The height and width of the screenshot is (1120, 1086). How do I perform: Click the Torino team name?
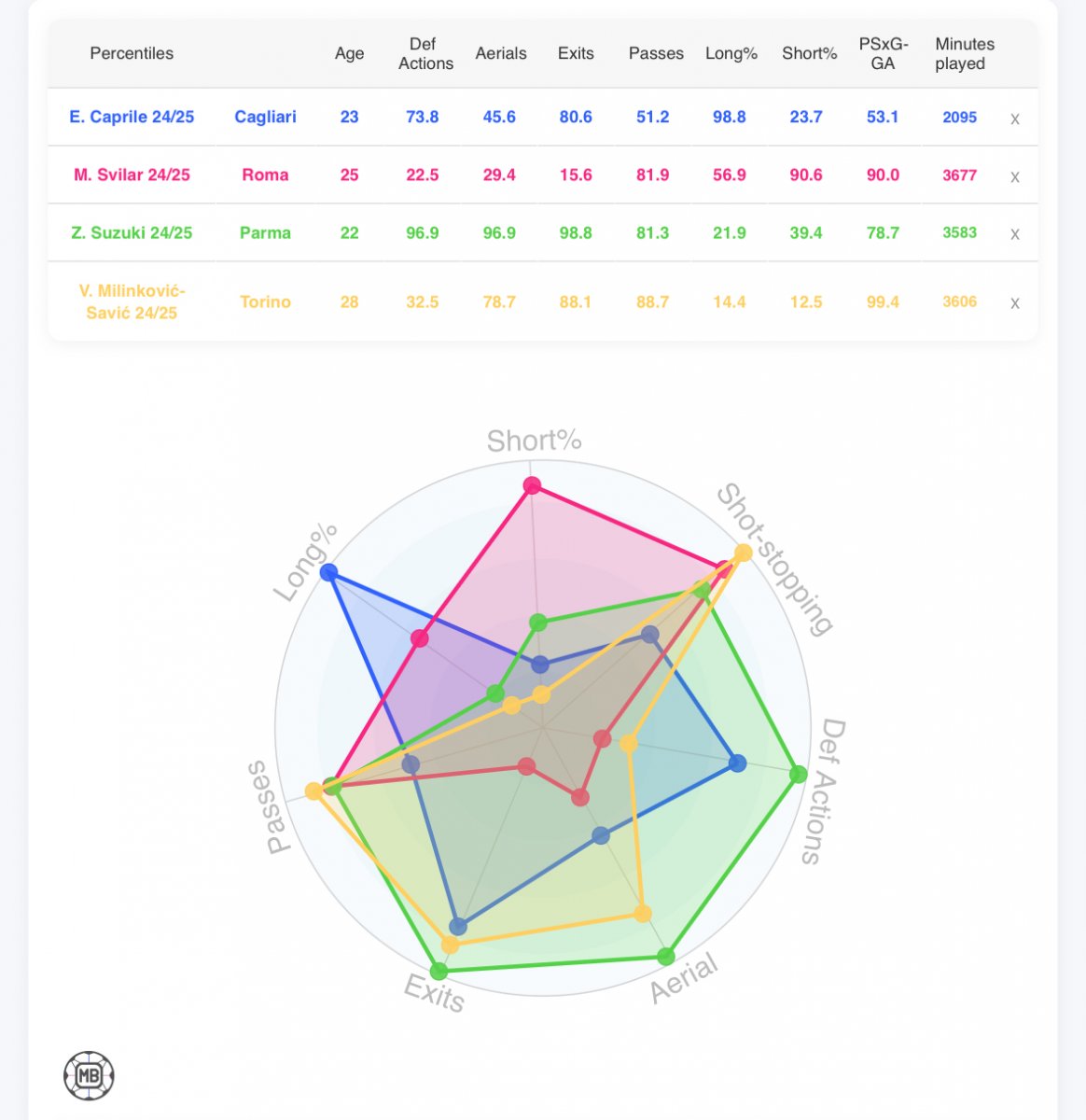265,301
